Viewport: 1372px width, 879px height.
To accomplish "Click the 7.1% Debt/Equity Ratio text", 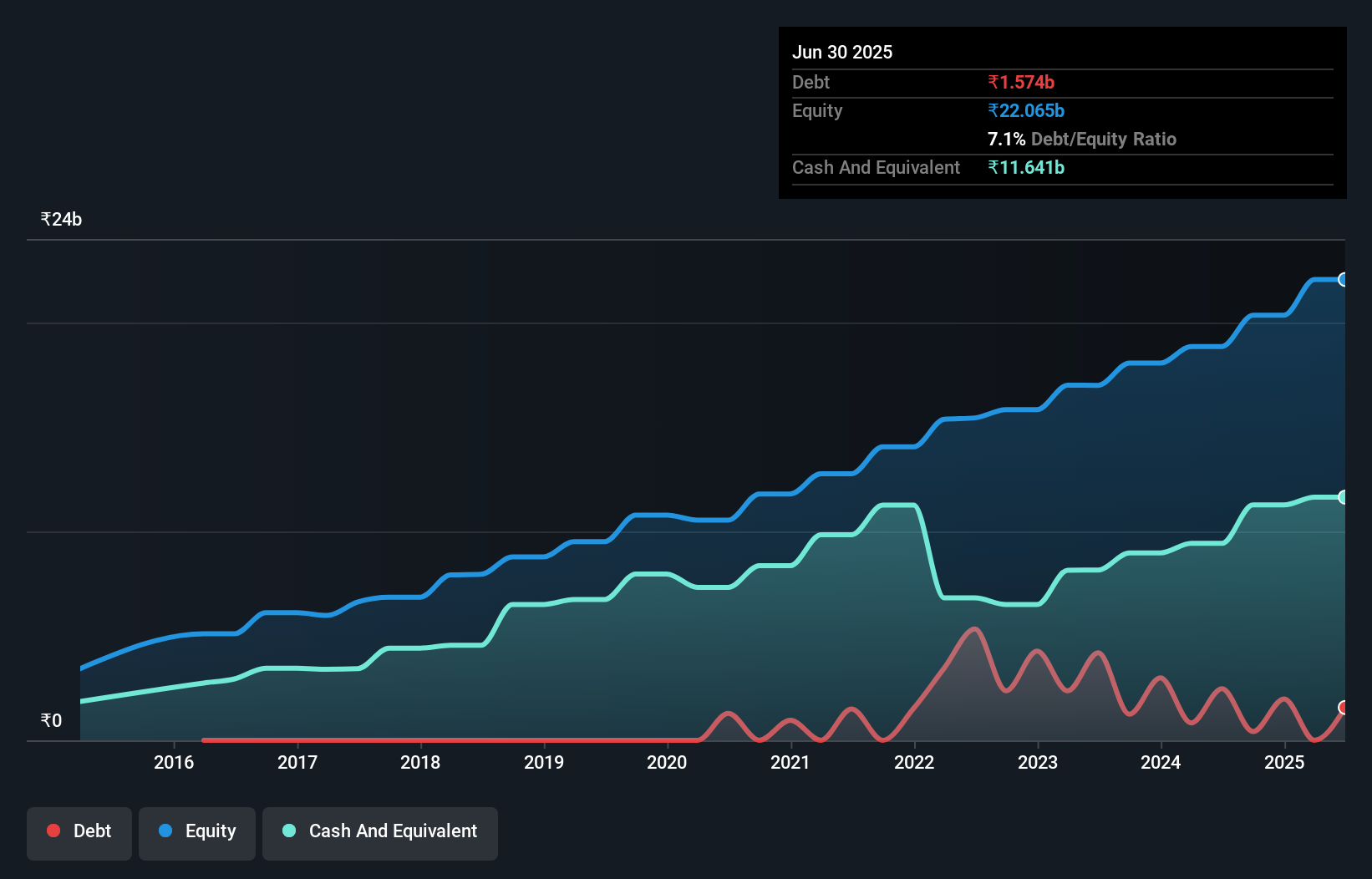I will [1081, 139].
